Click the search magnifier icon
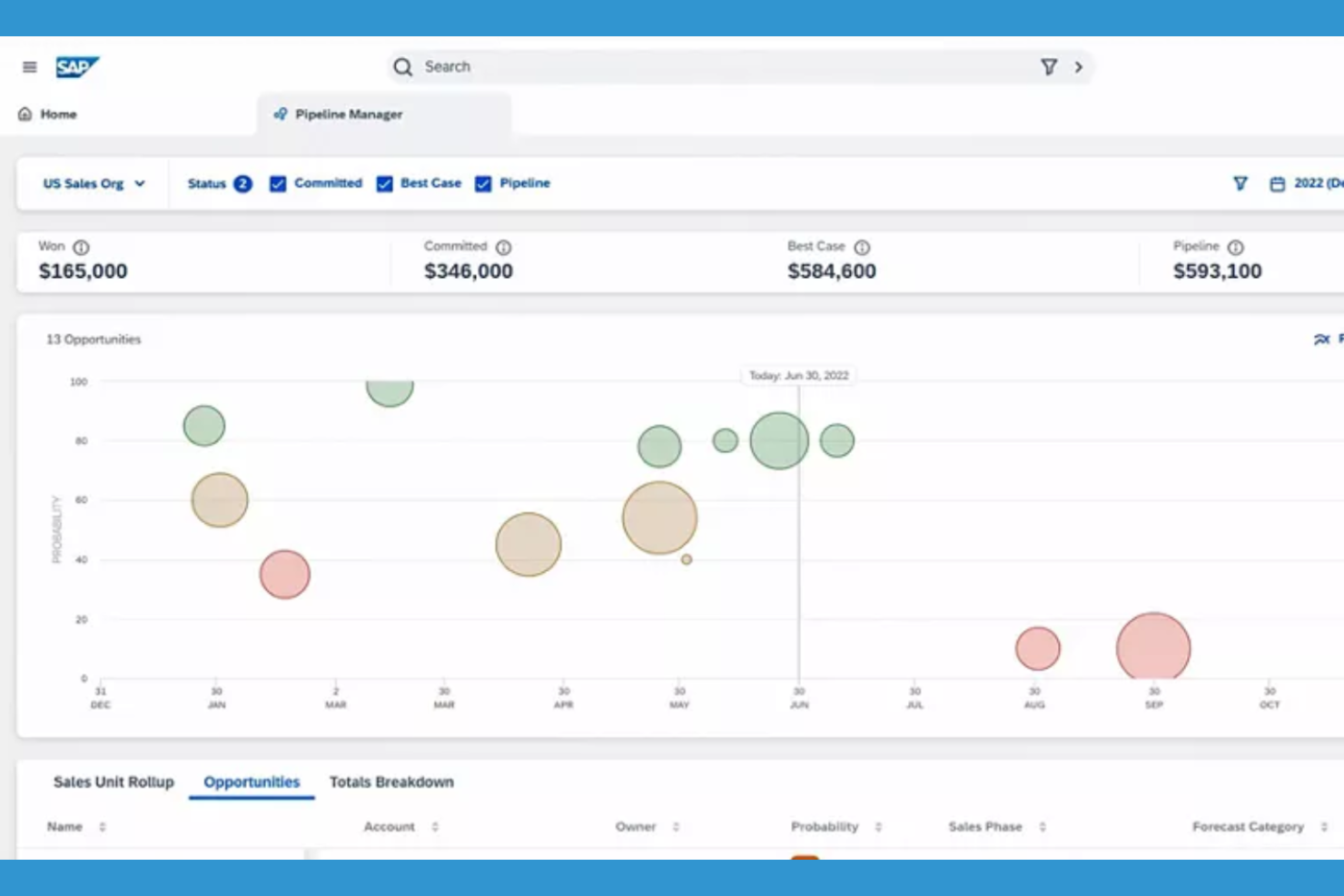Viewport: 1344px width, 896px height. pos(402,66)
